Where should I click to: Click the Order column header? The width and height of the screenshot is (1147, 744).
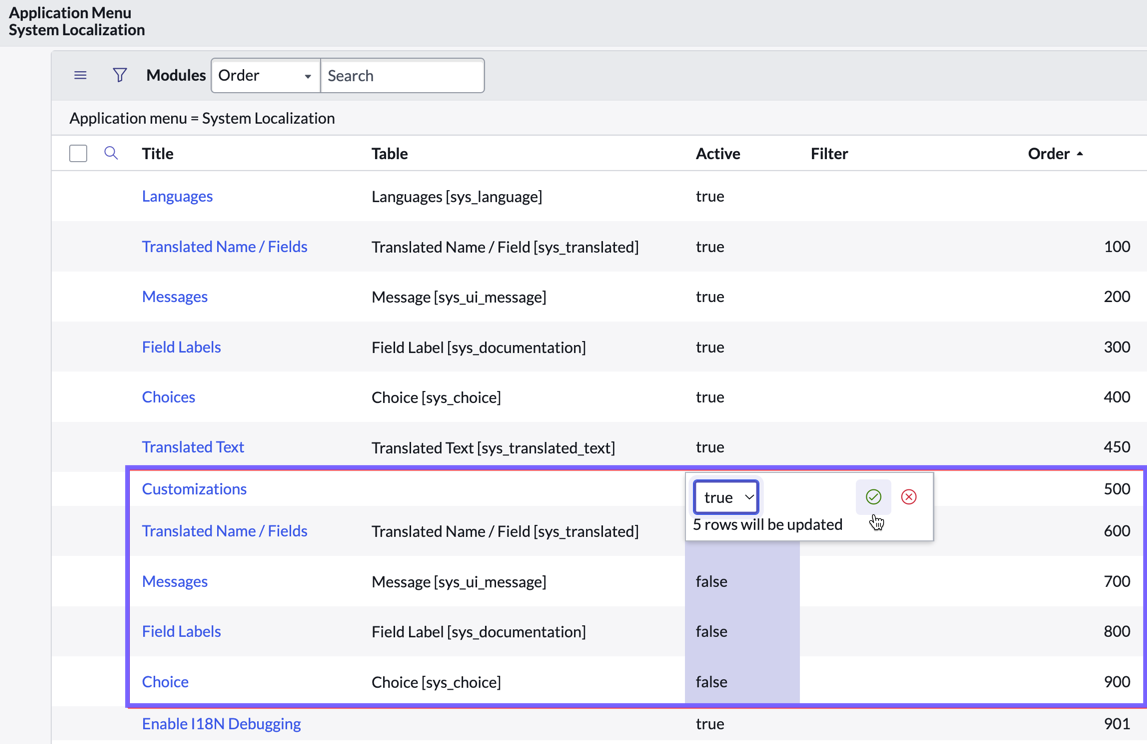[x=1048, y=154]
